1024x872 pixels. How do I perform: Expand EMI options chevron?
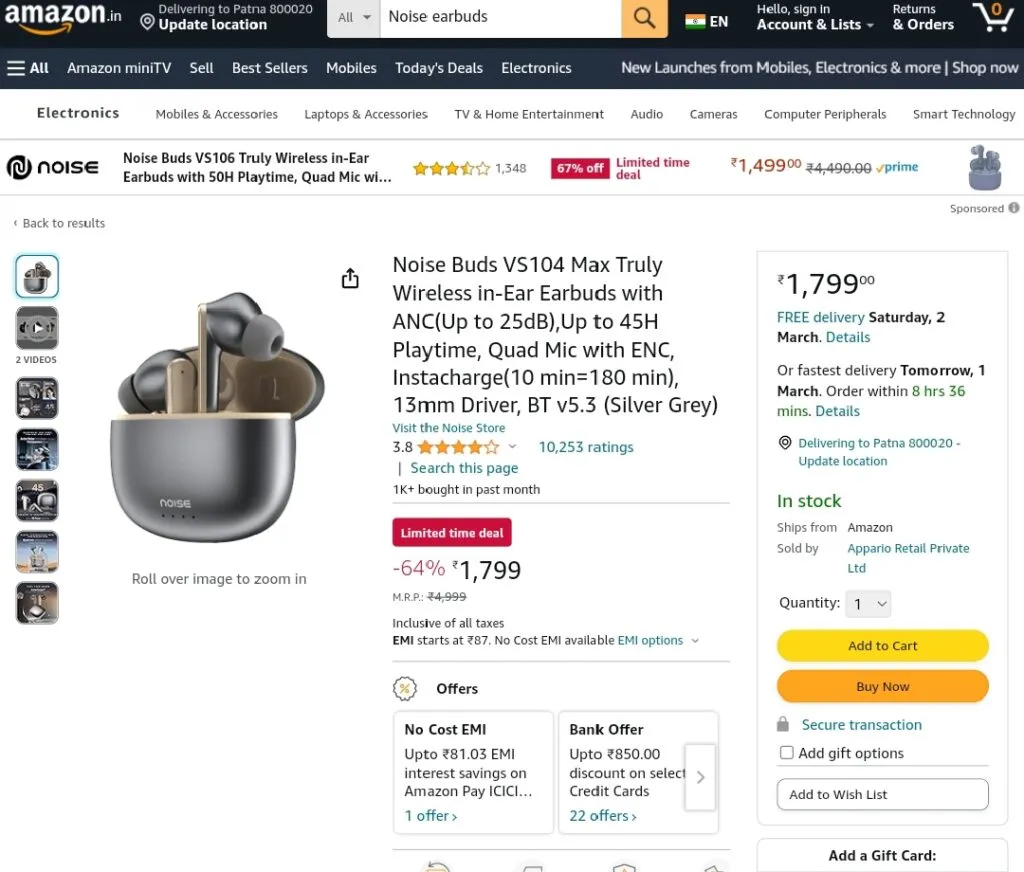[695, 641]
